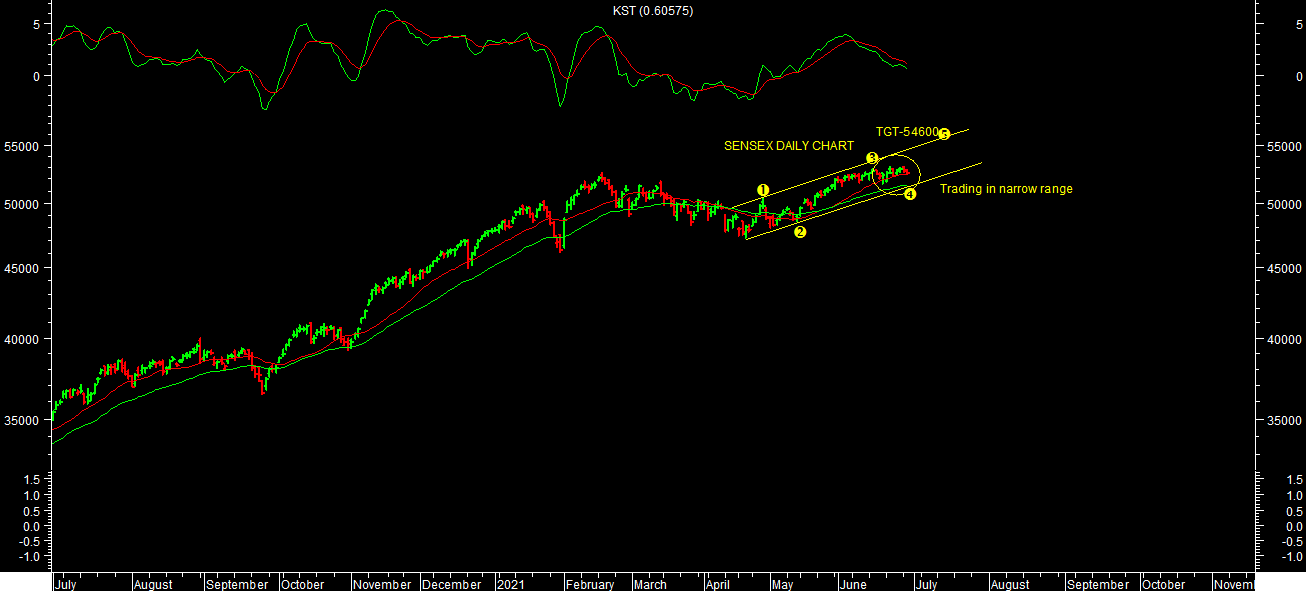Viewport: 1306px width, 591px height.
Task: Select February on the date axis
Action: [x=590, y=584]
